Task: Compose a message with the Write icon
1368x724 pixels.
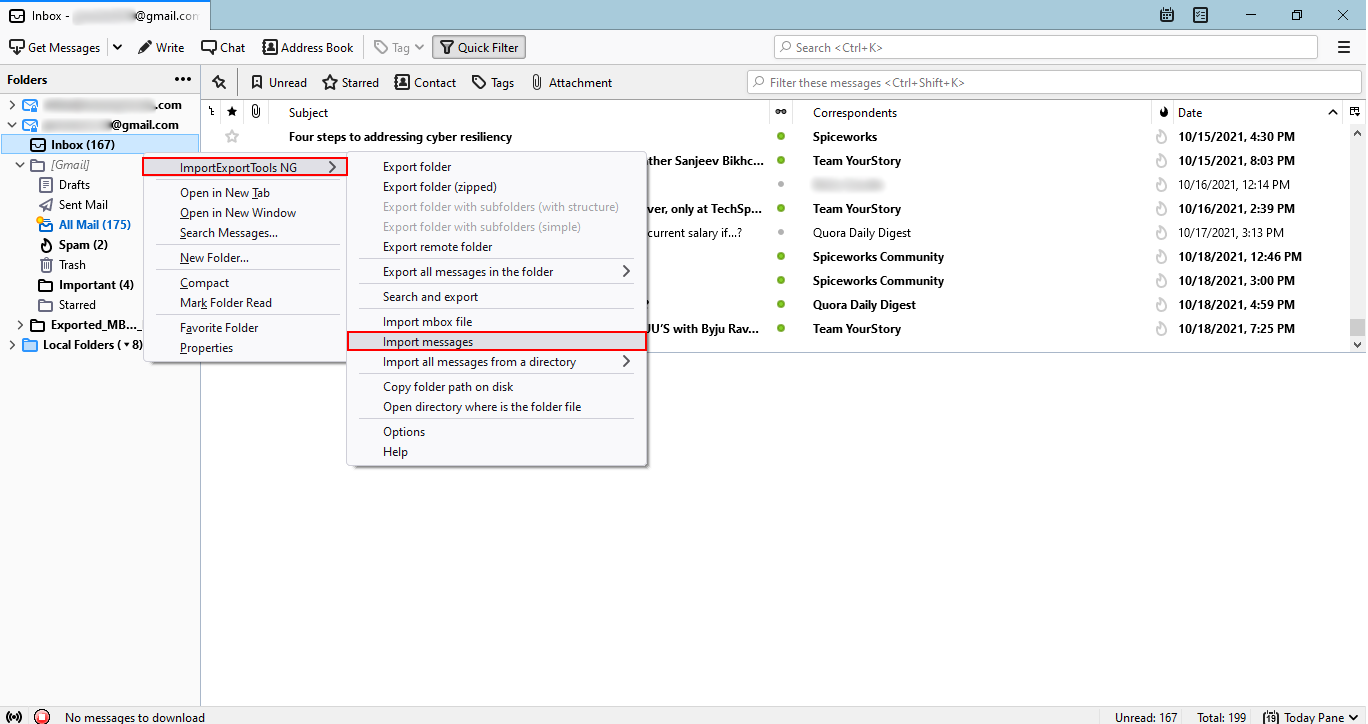Action: tap(161, 47)
